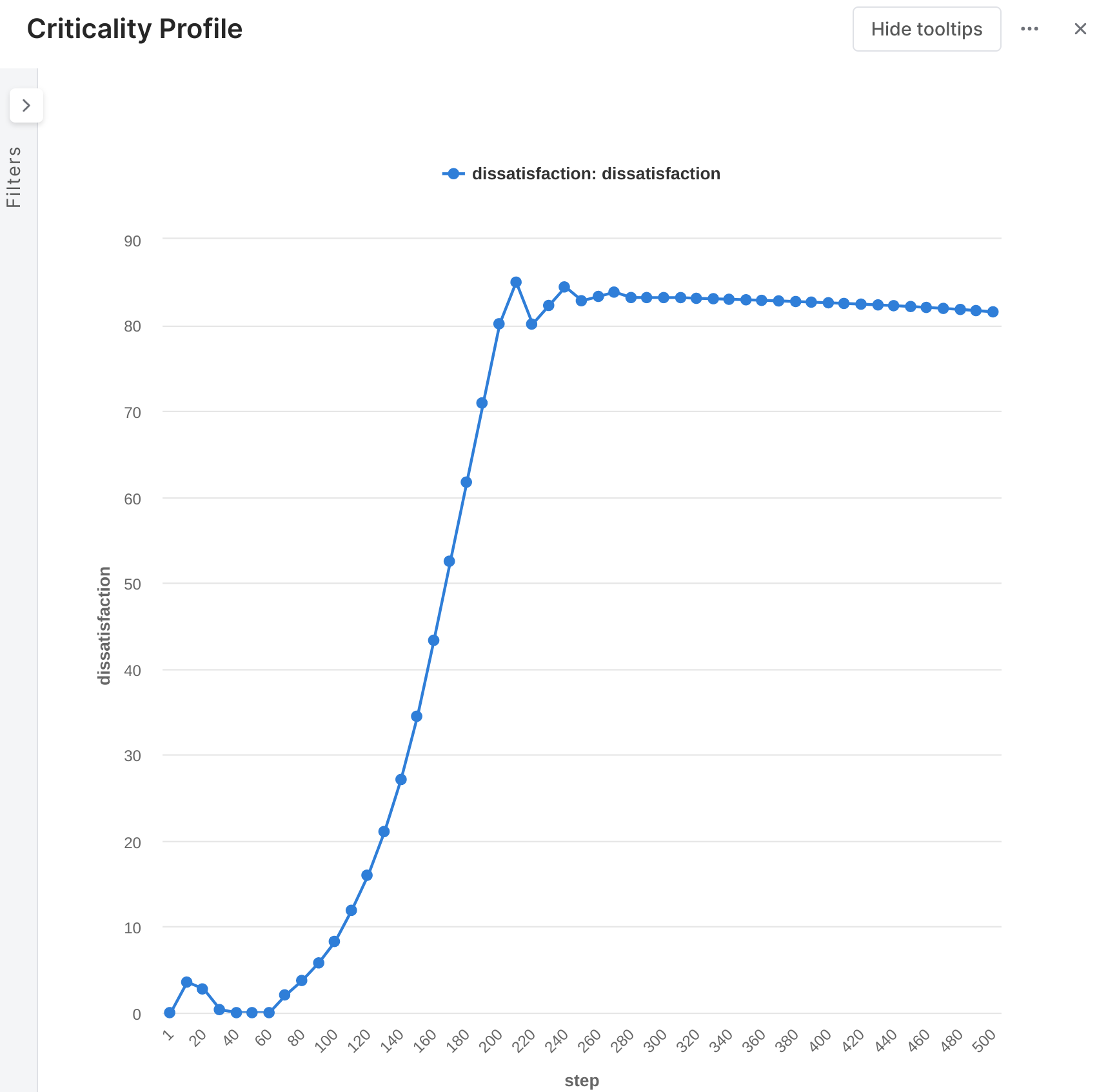Click the second peak point at step 240
The height and width of the screenshot is (1092, 1117).
(564, 287)
